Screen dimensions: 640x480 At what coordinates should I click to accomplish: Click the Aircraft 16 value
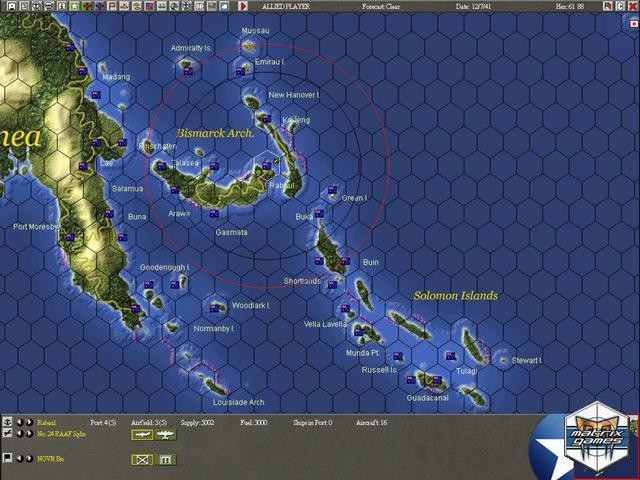pos(371,422)
